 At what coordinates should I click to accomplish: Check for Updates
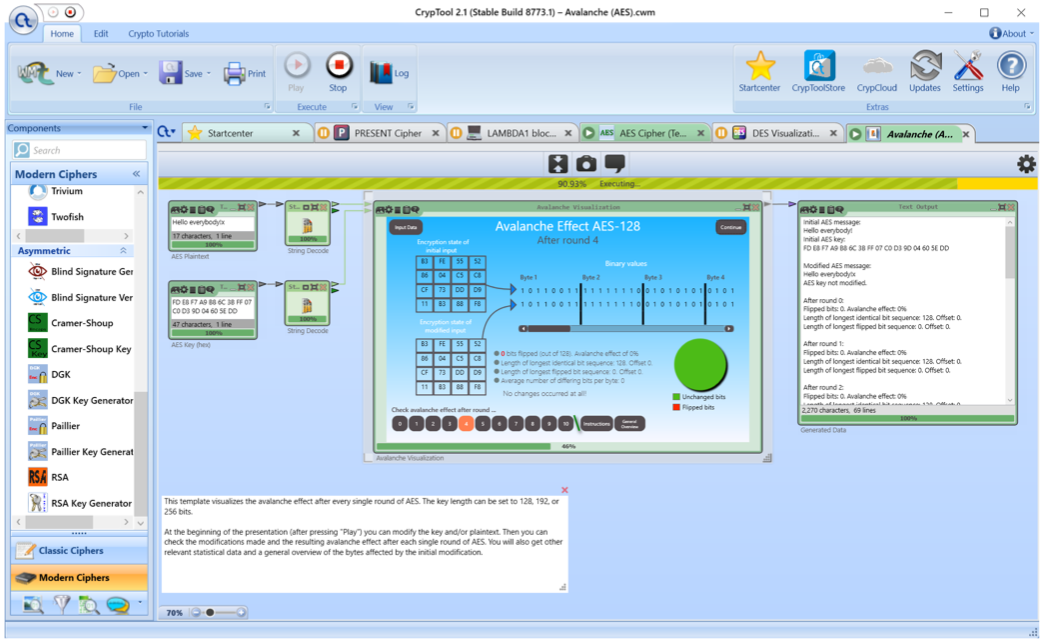(x=925, y=72)
